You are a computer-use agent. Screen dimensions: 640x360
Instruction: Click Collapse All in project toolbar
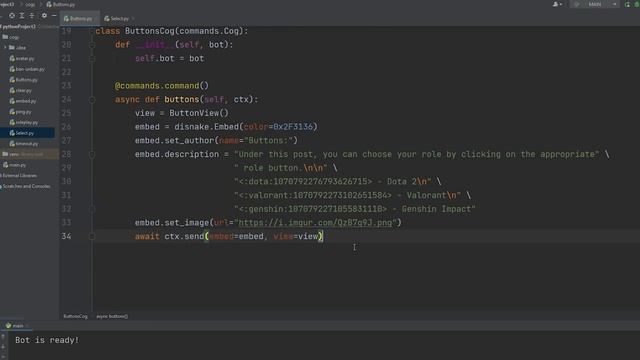pyautogui.click(x=32, y=16)
